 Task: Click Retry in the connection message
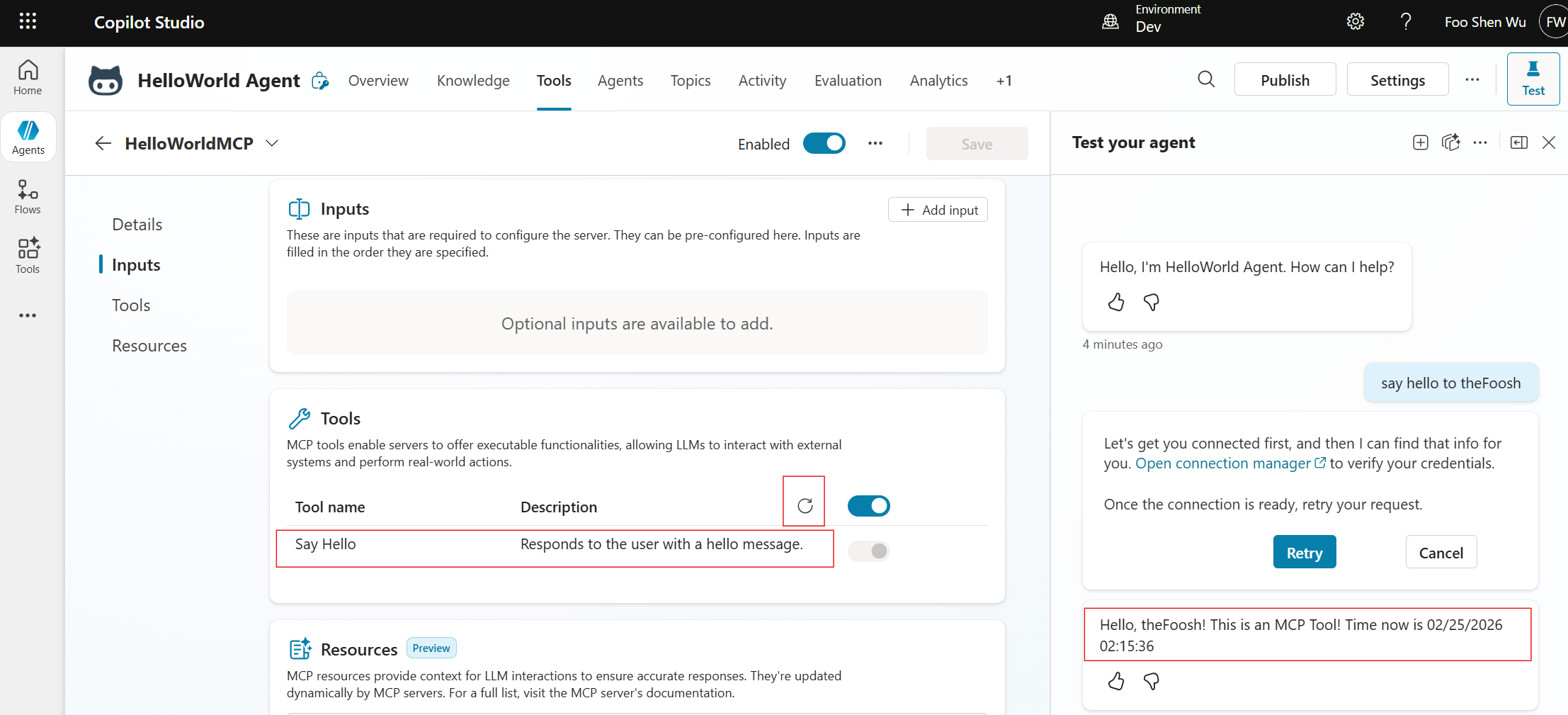(1305, 552)
